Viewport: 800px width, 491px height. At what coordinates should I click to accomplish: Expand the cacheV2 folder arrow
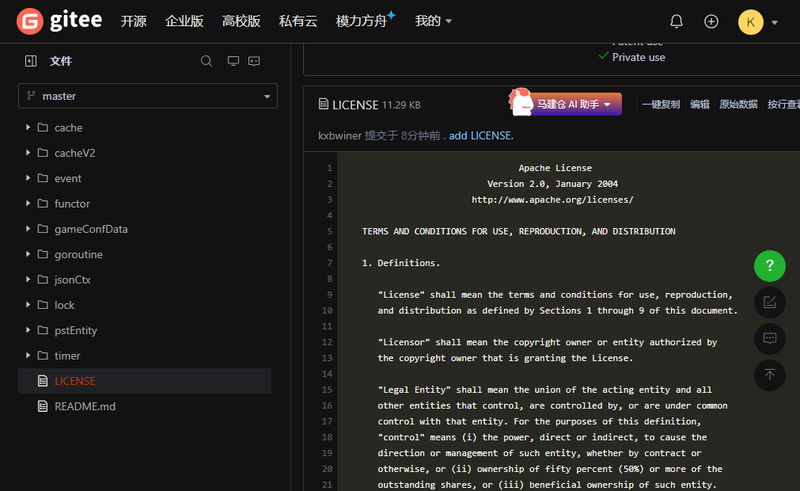(28, 153)
